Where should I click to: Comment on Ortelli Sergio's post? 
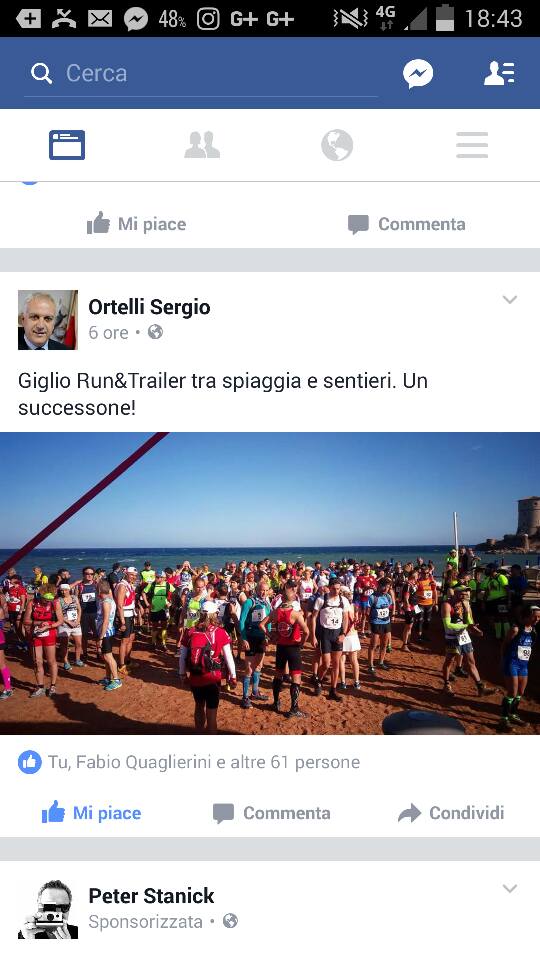[271, 813]
